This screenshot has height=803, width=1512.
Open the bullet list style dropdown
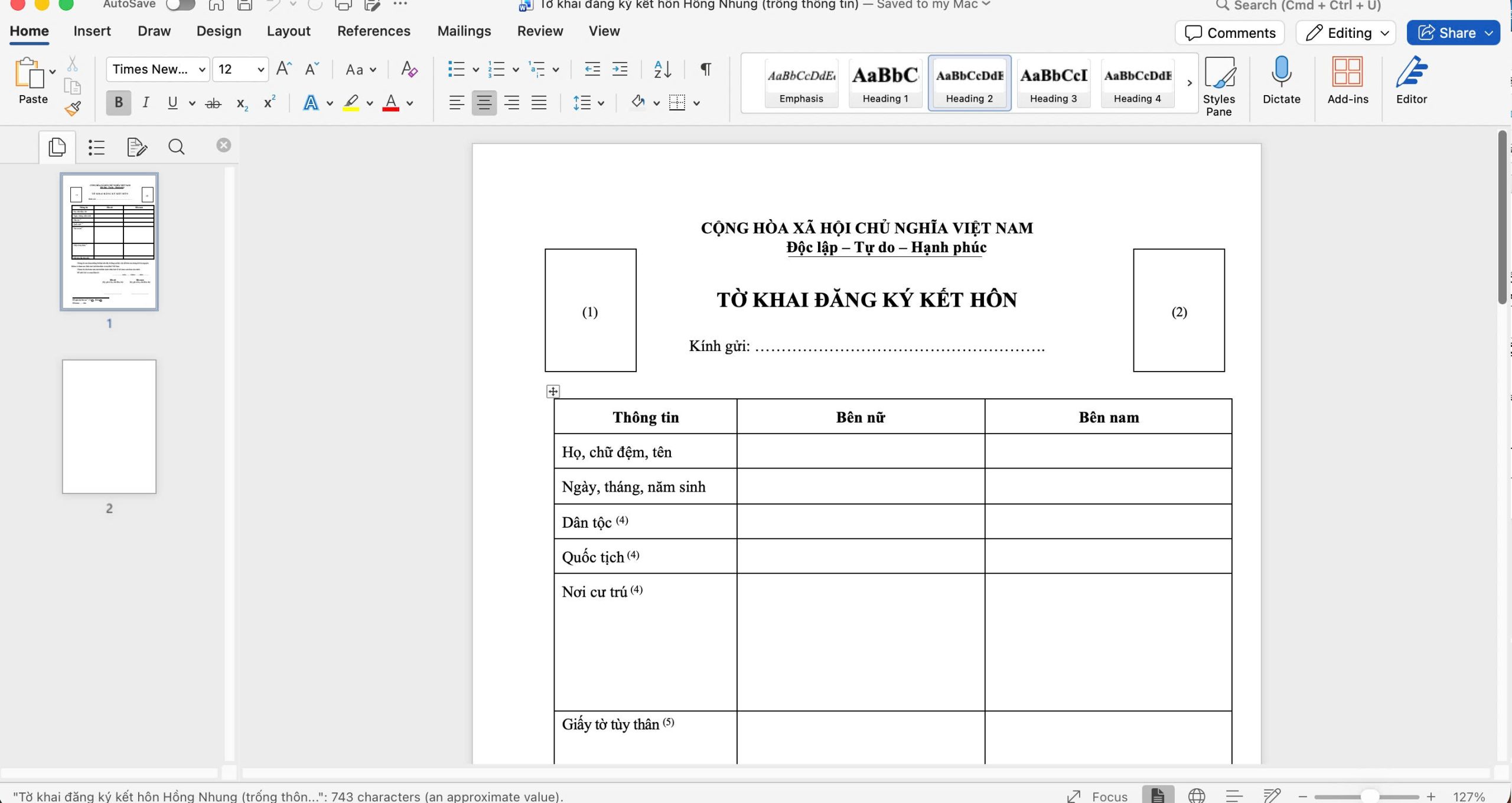click(475, 70)
